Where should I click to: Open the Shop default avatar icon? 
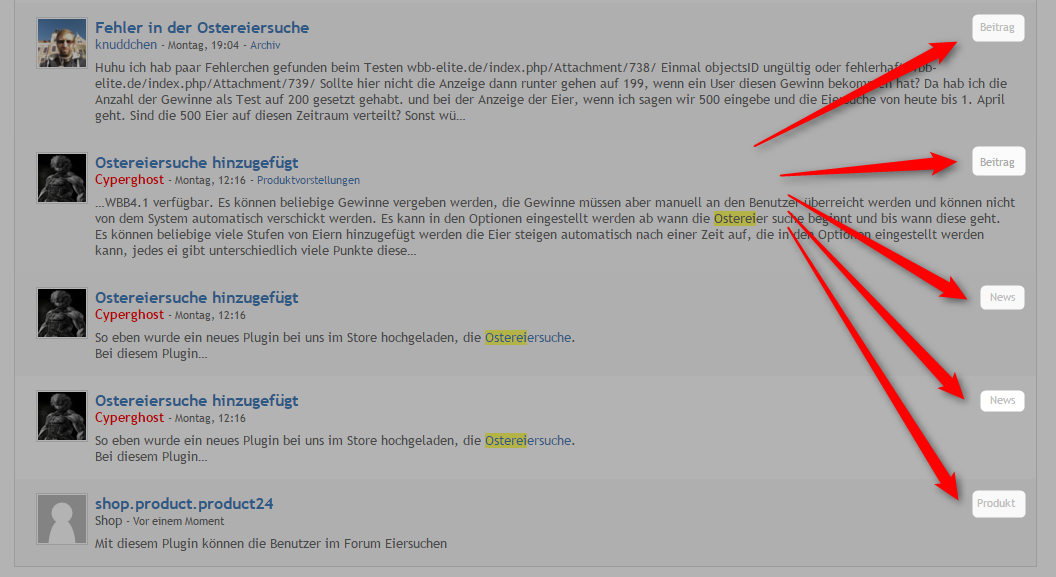coord(61,519)
